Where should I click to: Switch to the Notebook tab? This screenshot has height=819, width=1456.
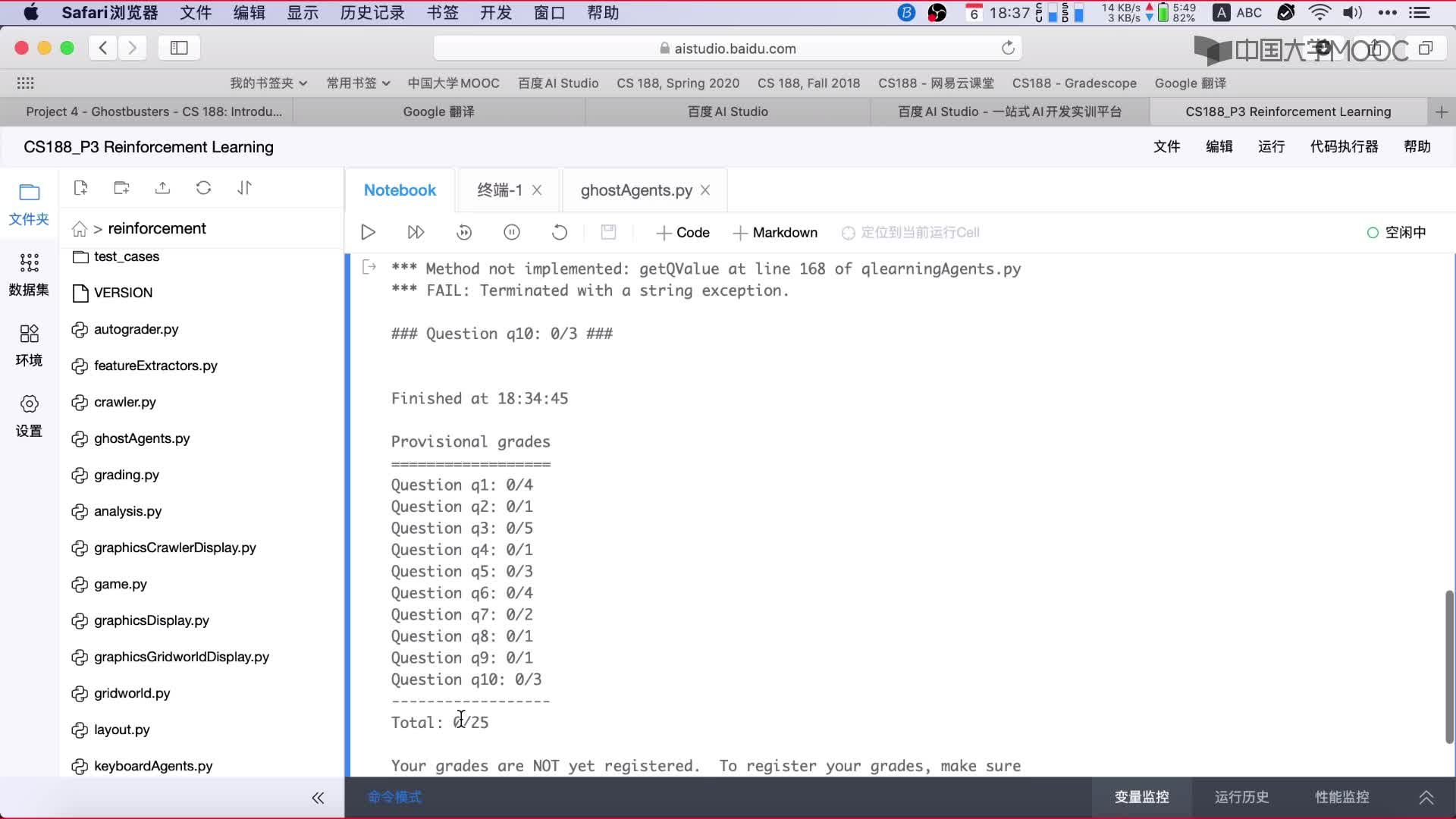(x=400, y=190)
